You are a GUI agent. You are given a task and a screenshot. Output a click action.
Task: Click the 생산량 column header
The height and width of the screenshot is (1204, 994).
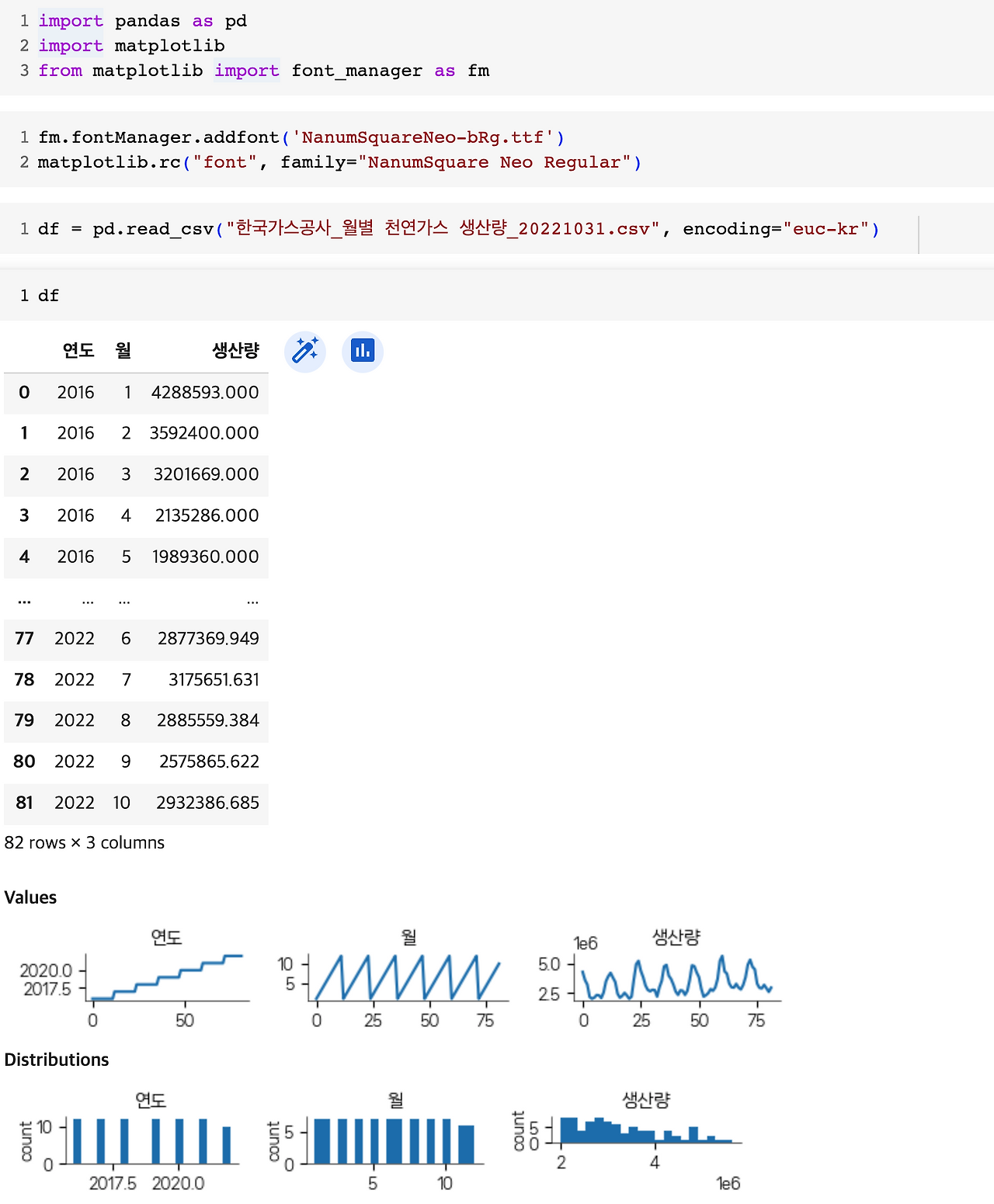[235, 350]
